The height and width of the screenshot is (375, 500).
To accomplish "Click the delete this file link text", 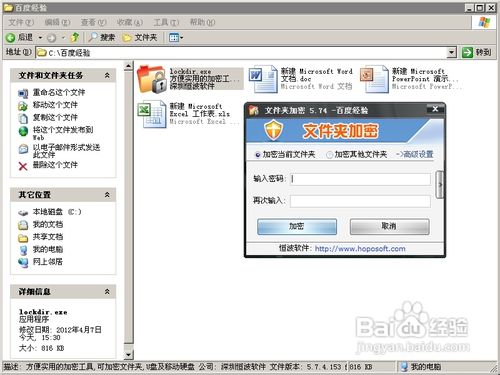I will (55, 165).
